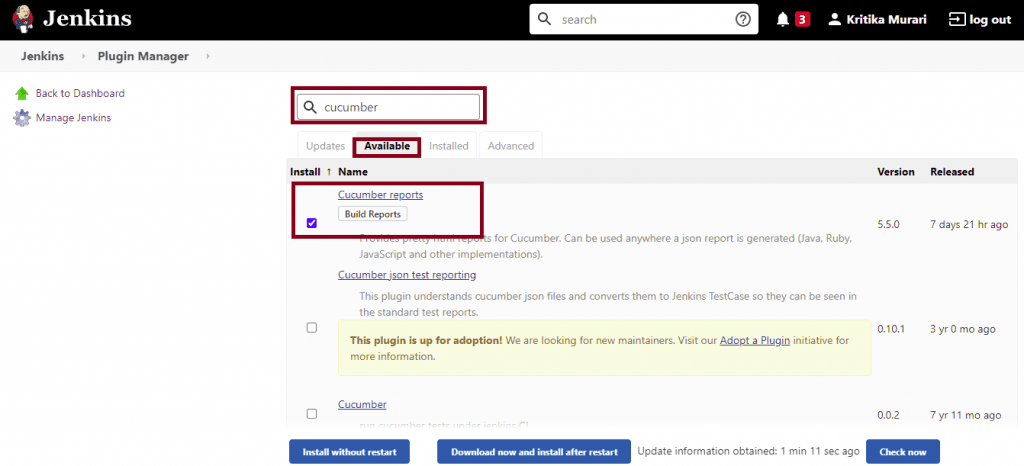Click the green Back to Dashboard arrow icon

coord(22,93)
